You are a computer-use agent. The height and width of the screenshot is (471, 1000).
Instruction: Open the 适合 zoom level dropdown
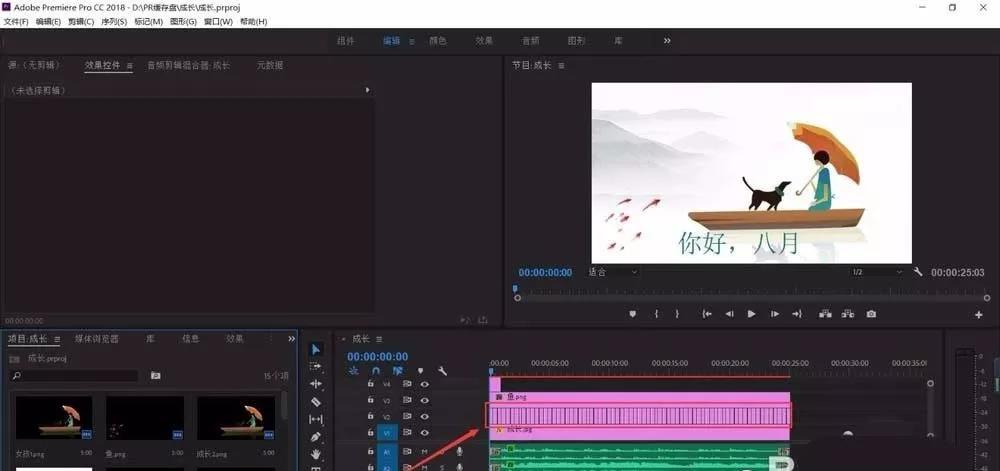pyautogui.click(x=612, y=272)
